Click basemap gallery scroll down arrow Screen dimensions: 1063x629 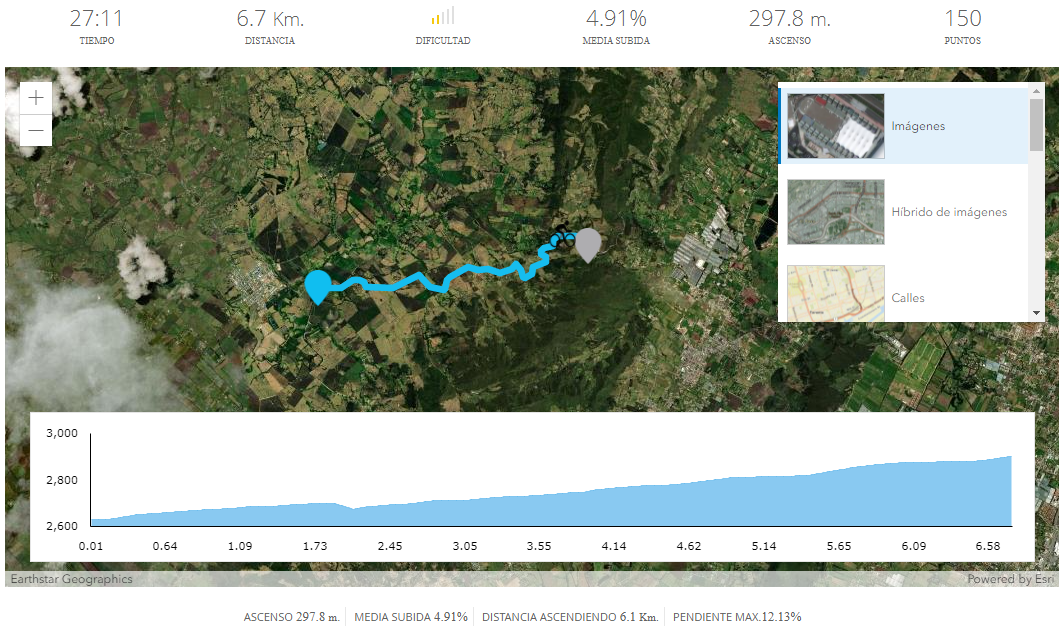tap(1036, 313)
